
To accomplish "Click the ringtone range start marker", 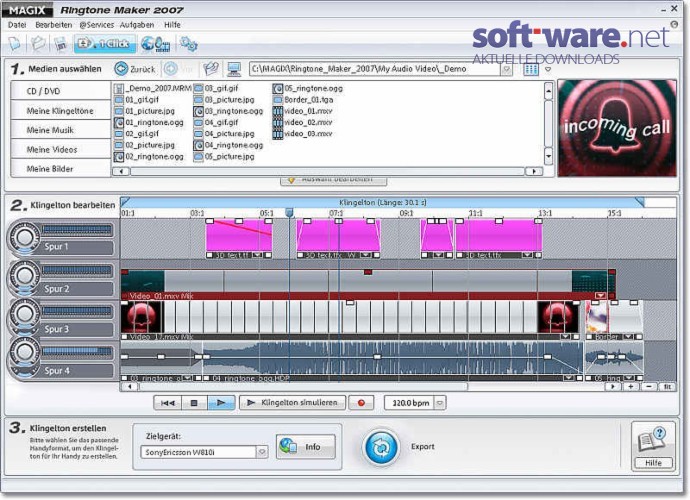I will tap(125, 202).
